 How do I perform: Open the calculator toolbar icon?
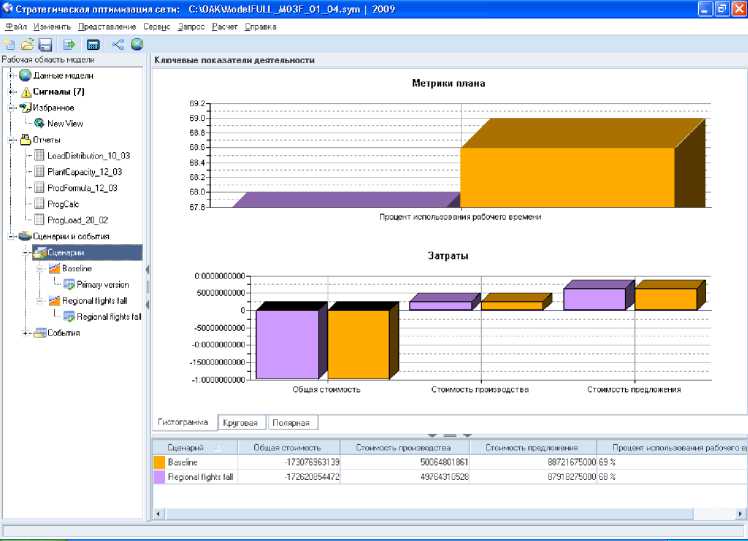[93, 45]
